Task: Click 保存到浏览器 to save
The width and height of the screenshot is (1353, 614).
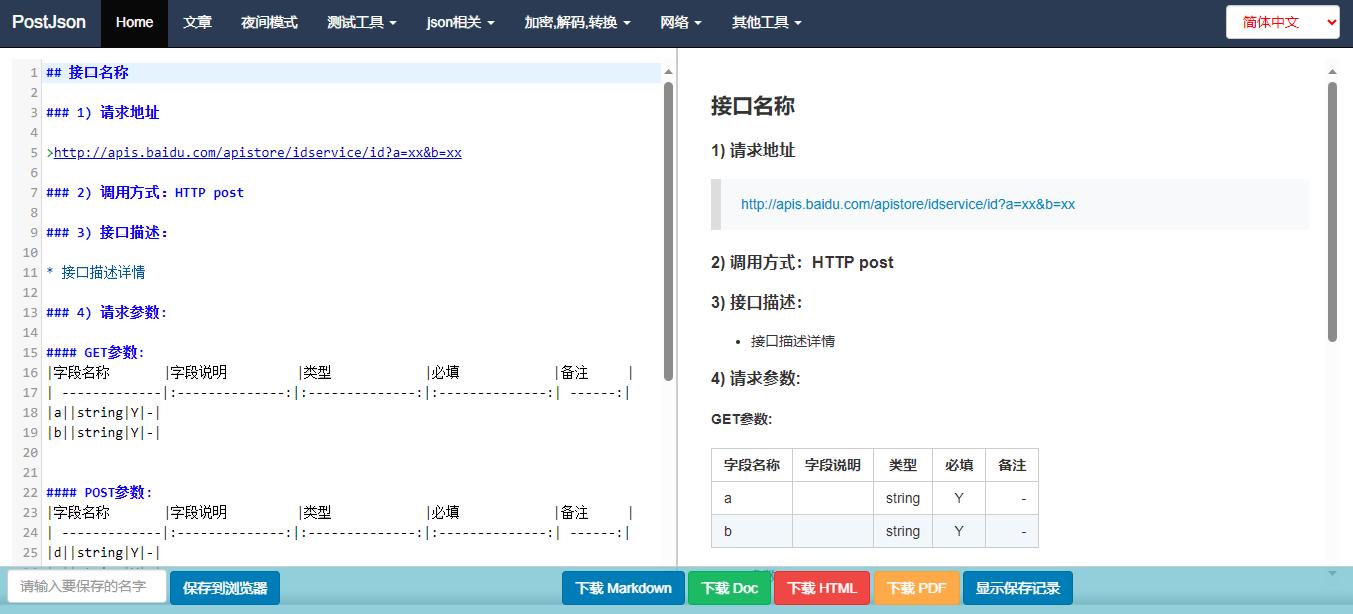Action: point(224,588)
